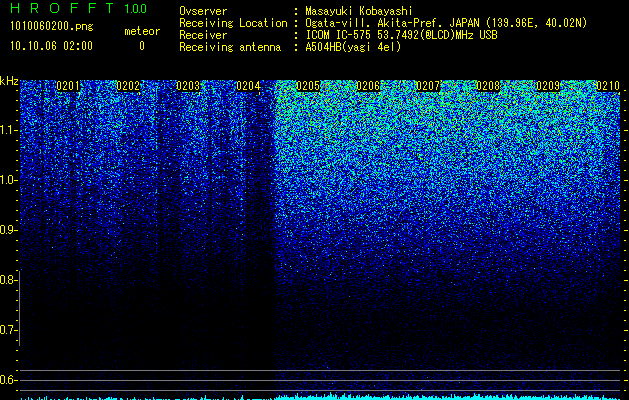This screenshot has width=629, height=400.
Task: Click the meteor count 0
Action: [x=142, y=46]
